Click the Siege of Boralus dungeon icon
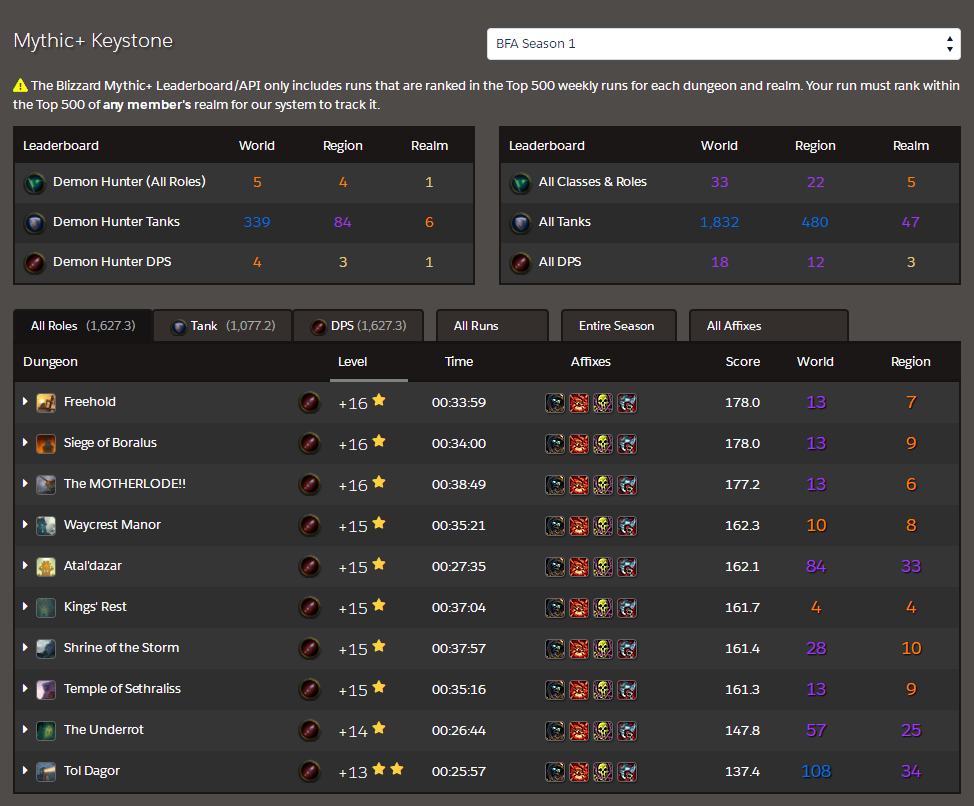The height and width of the screenshot is (806, 974). (46, 444)
